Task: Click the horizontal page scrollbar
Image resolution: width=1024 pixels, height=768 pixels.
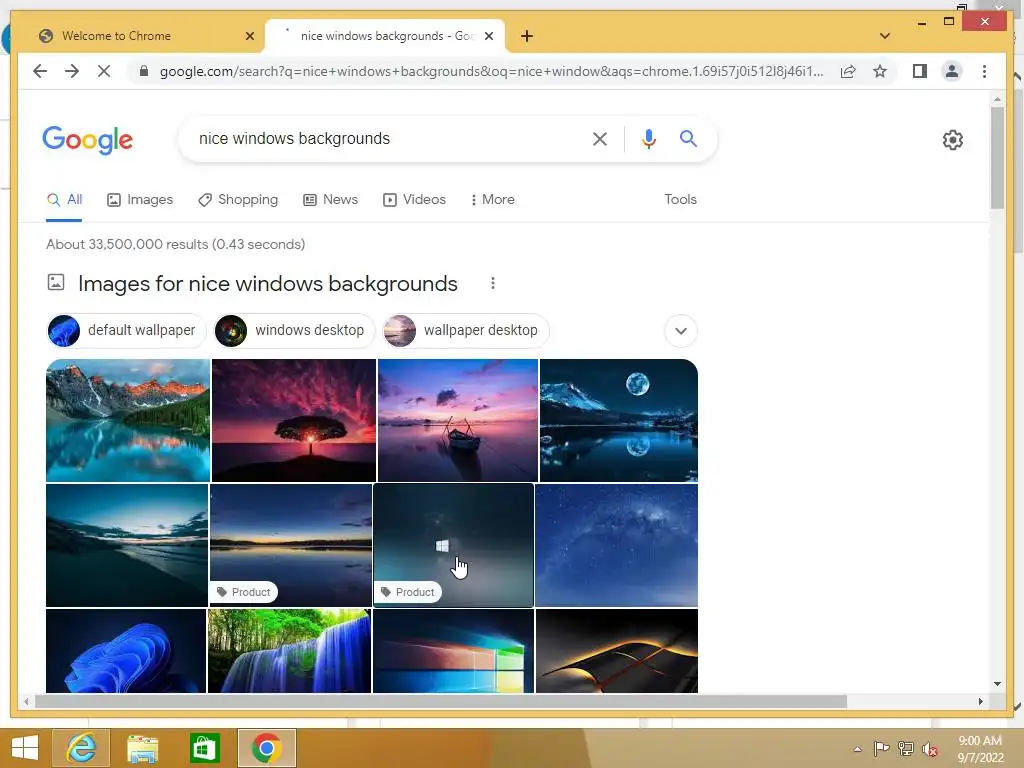Action: 441,701
